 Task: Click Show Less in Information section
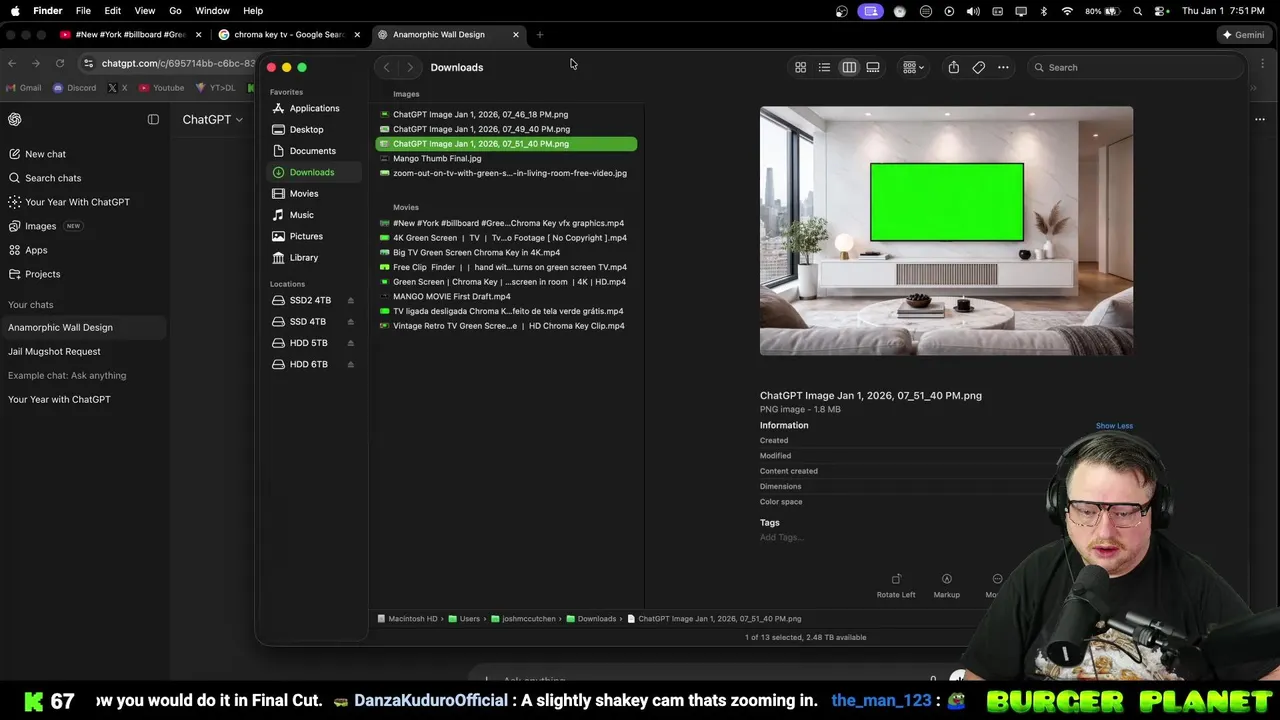(1114, 426)
